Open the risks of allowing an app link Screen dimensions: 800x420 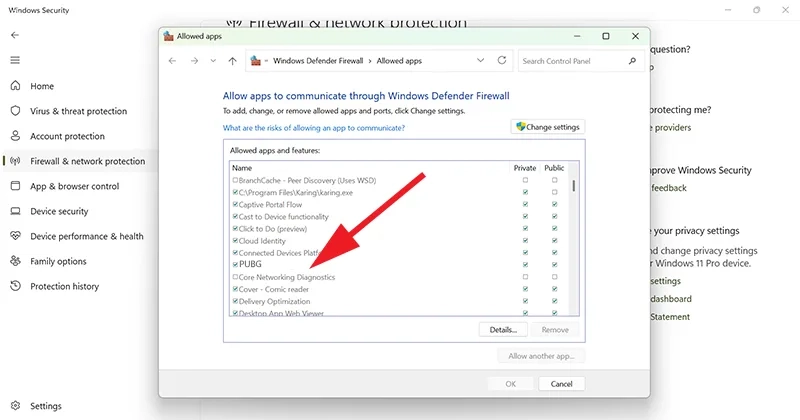tap(313, 128)
